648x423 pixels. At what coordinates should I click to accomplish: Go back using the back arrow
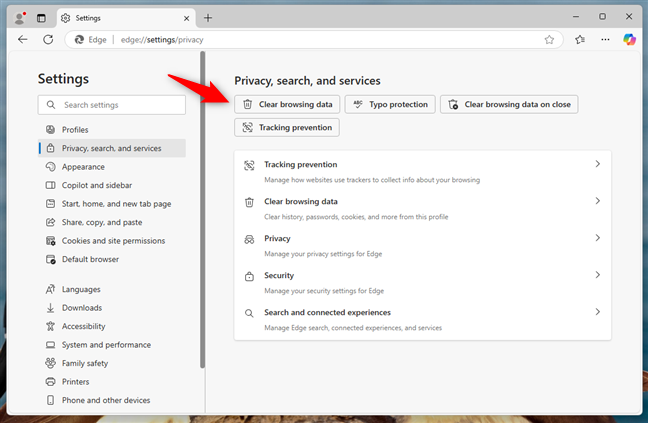click(23, 40)
